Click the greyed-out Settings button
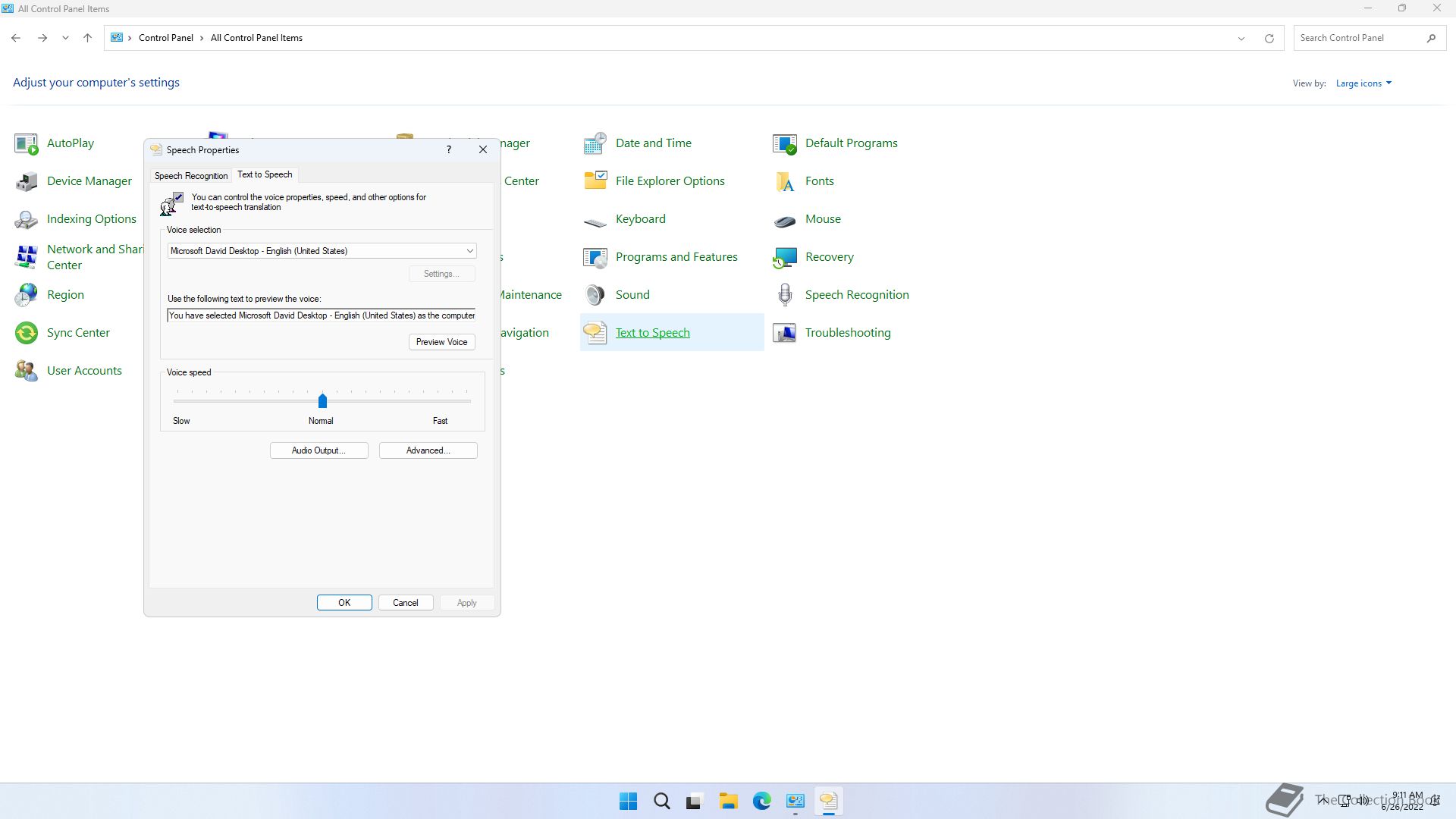1456x819 pixels. (442, 274)
